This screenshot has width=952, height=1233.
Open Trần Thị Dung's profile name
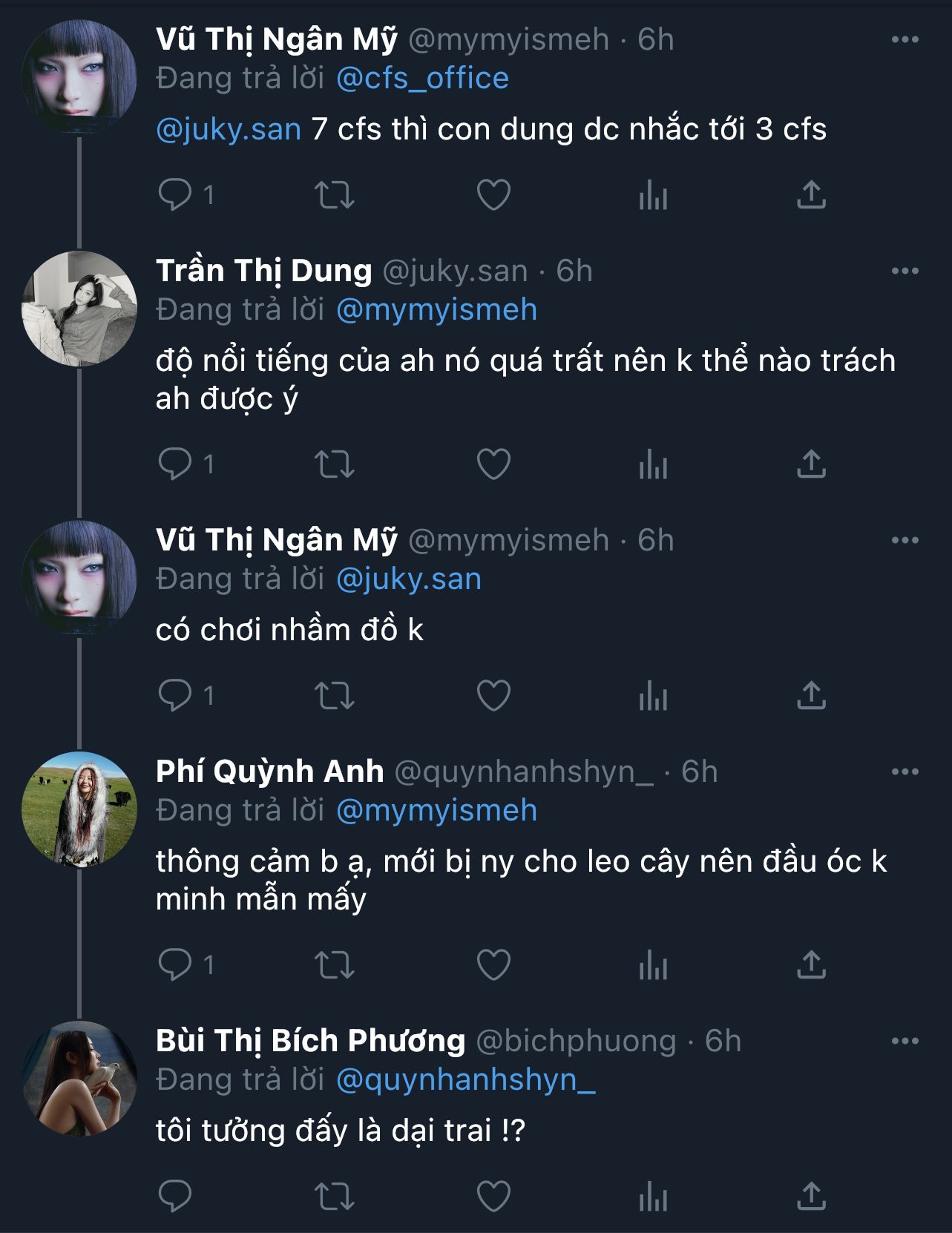[x=263, y=272]
